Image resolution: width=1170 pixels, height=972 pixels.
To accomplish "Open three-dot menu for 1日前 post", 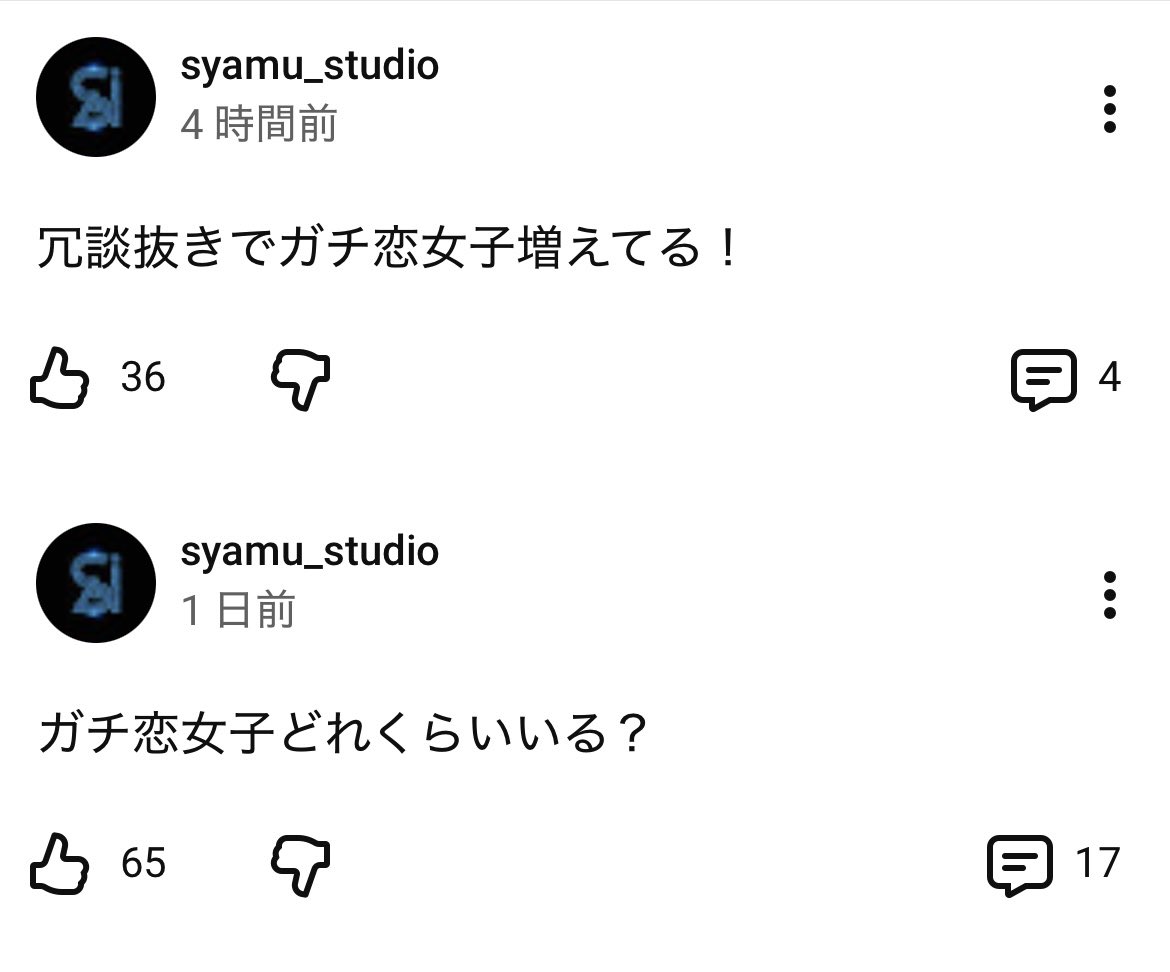I will (1109, 596).
